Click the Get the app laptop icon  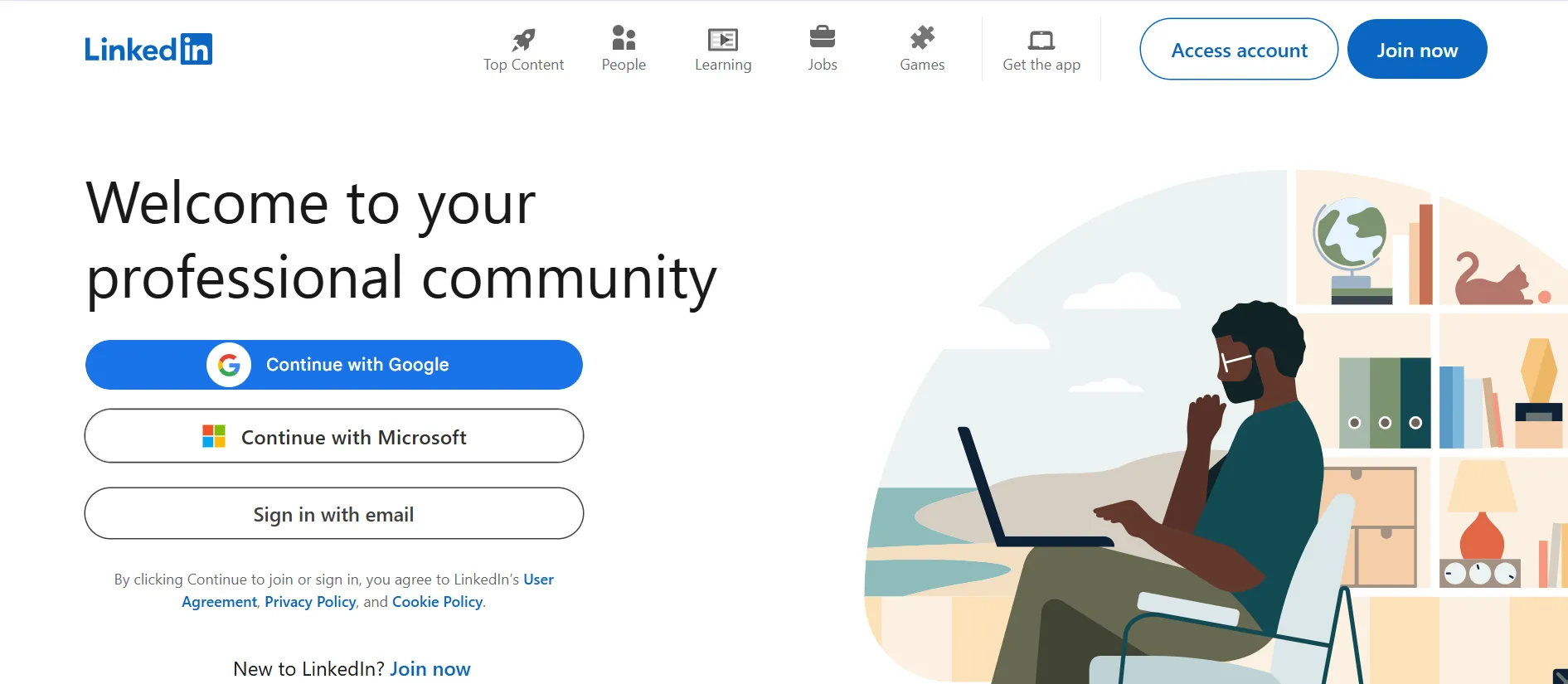pyautogui.click(x=1041, y=40)
